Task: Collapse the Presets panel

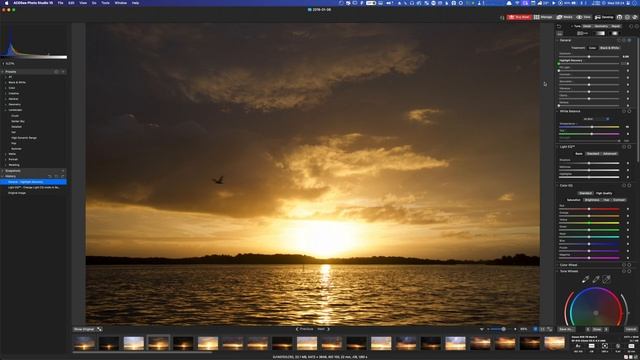Action: pyautogui.click(x=3, y=72)
